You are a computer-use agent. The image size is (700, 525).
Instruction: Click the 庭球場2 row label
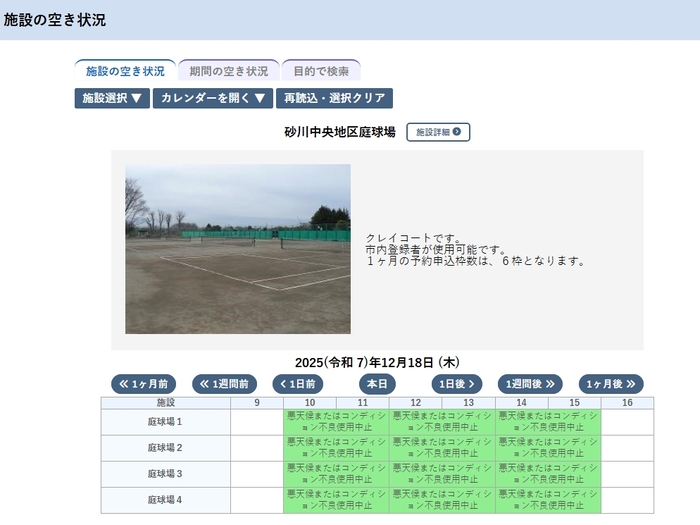click(166, 448)
